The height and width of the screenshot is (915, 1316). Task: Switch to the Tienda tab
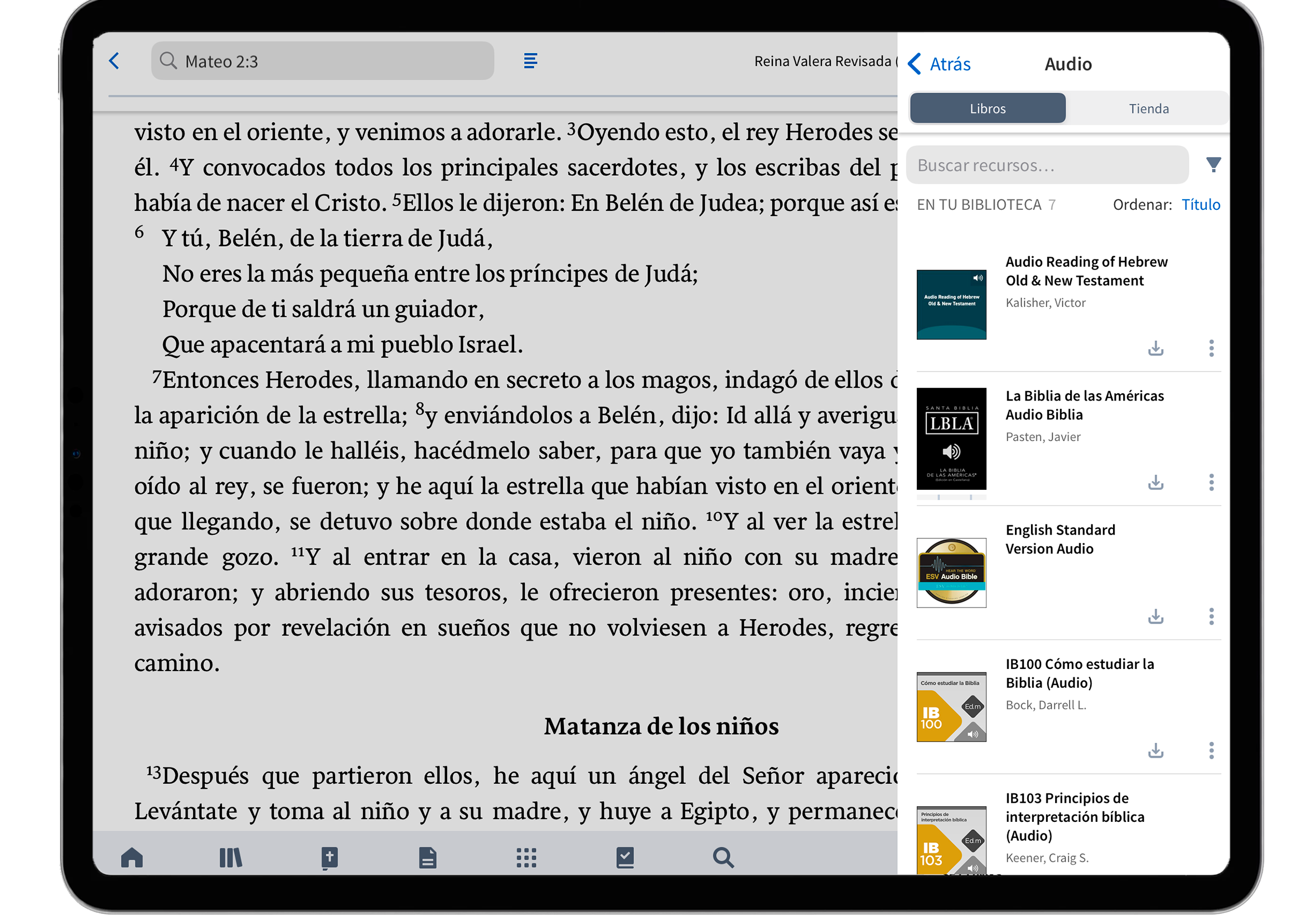(1148, 108)
